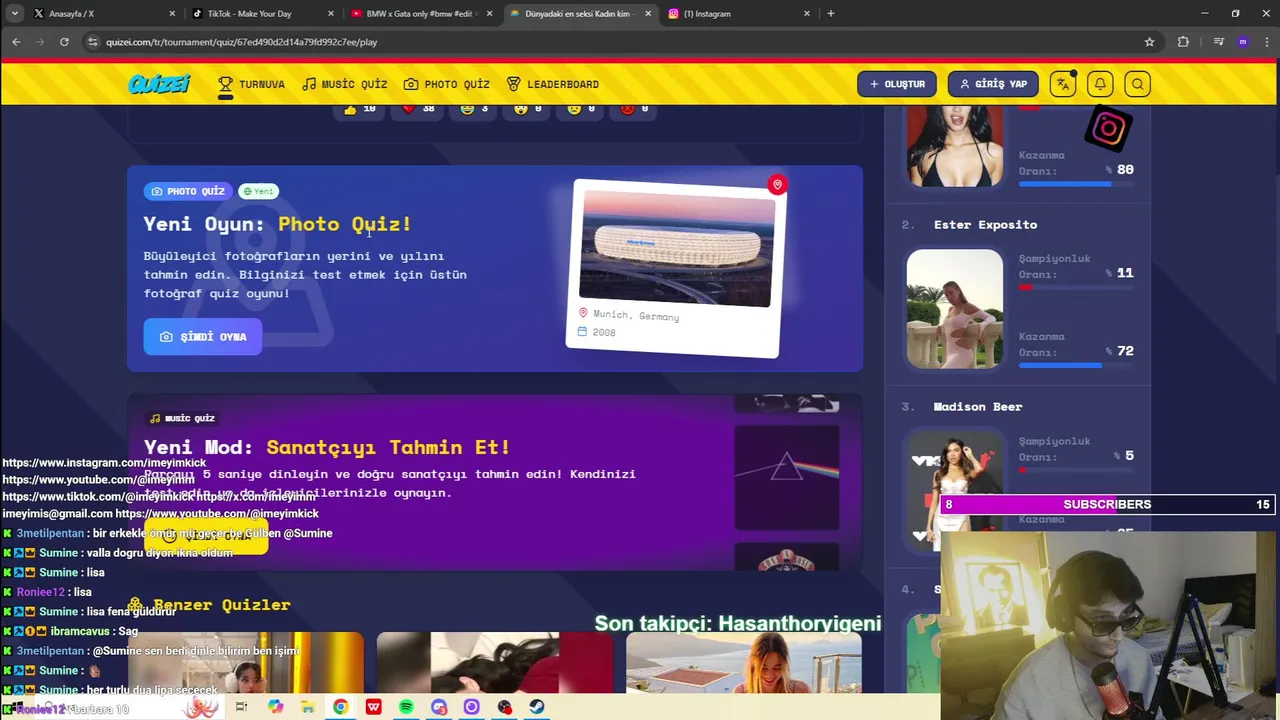This screenshot has height=720, width=1280.
Task: Open the Photo Quiz menu item
Action: (447, 84)
